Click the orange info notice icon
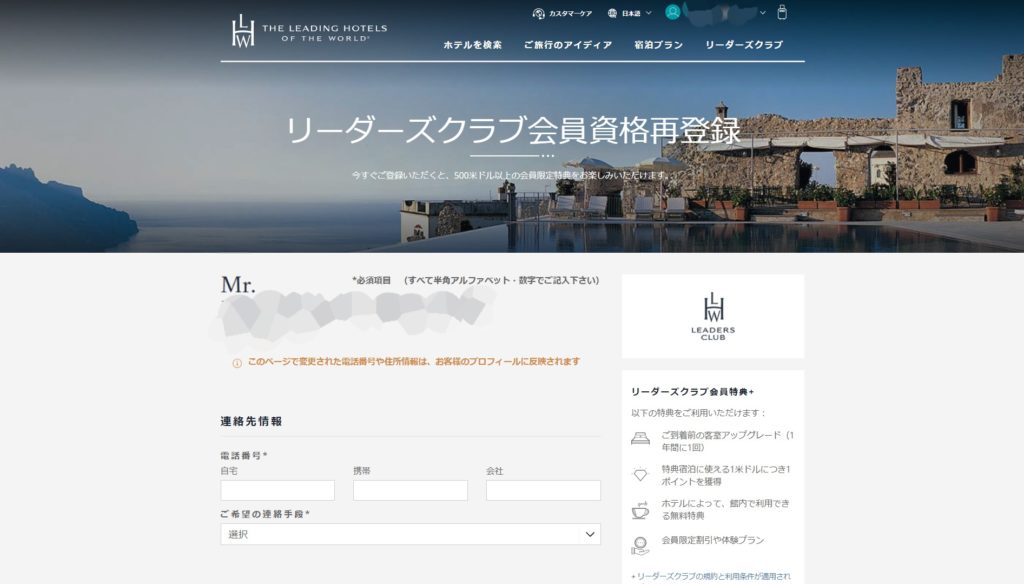The height and width of the screenshot is (584, 1024). [x=237, y=363]
